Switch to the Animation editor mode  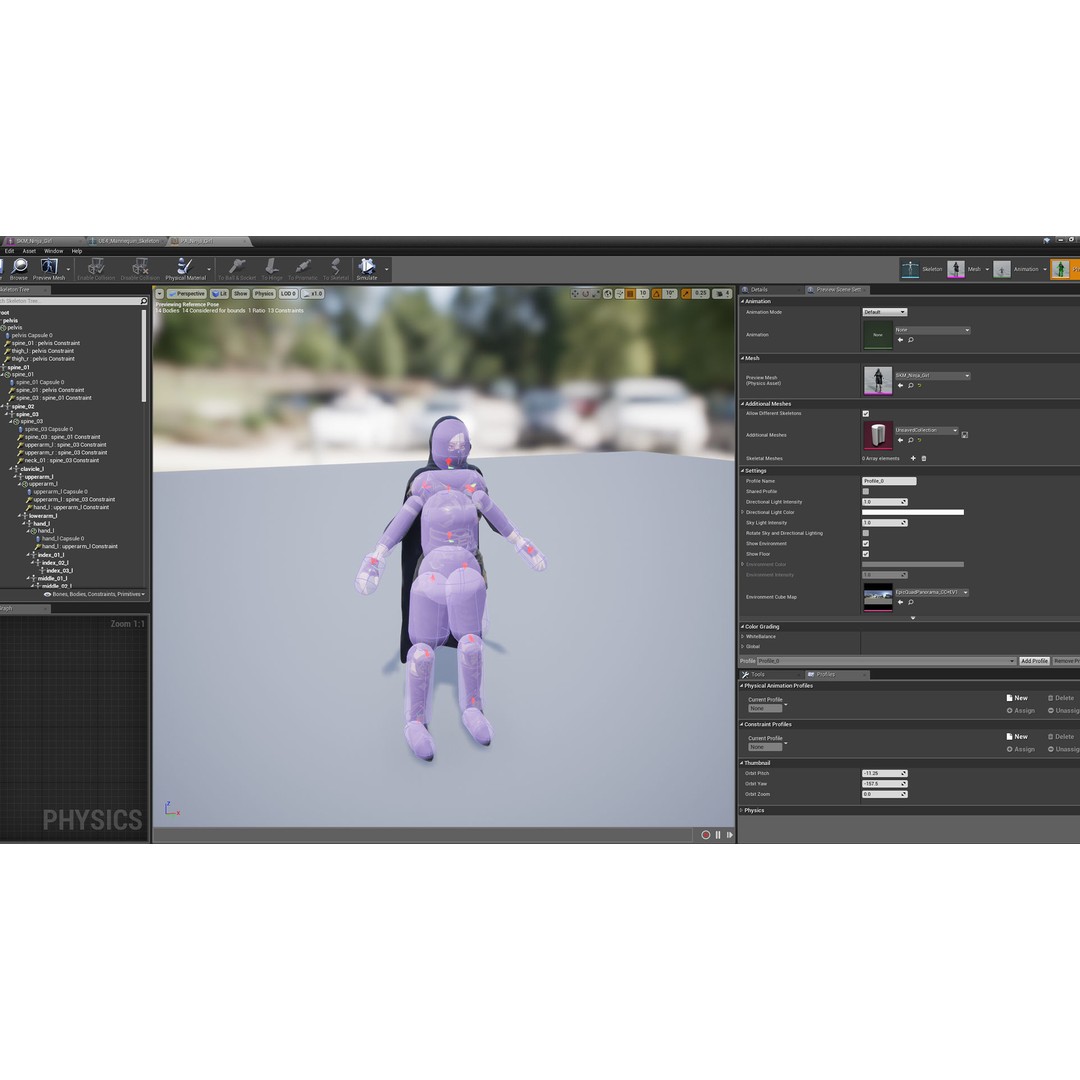click(1015, 269)
